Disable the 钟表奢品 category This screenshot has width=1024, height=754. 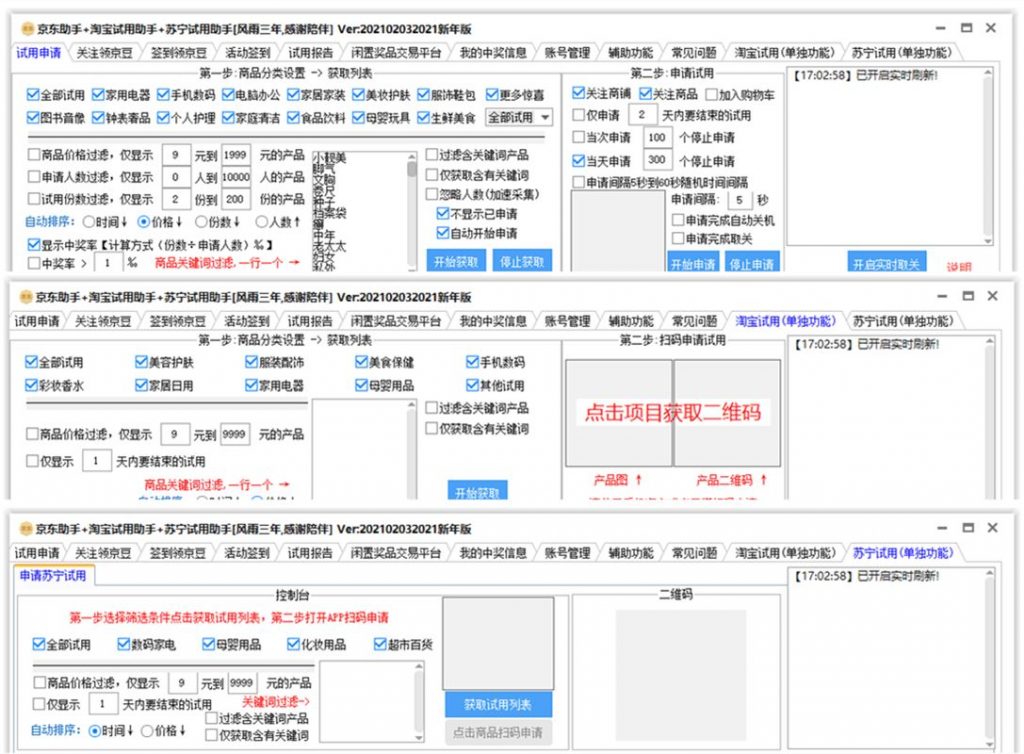coord(99,118)
